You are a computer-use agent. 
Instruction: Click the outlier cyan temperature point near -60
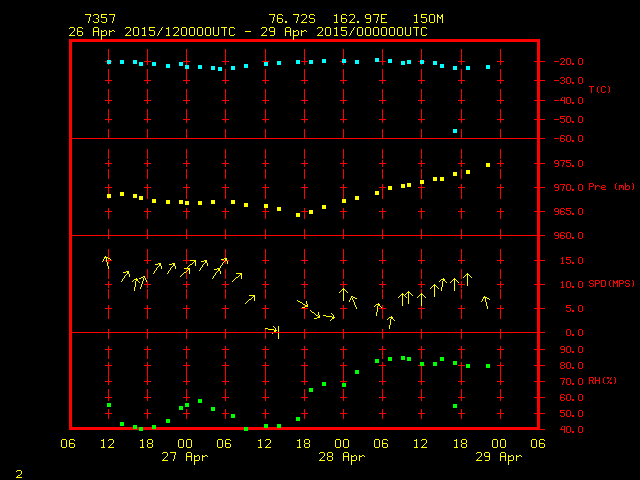click(455, 131)
